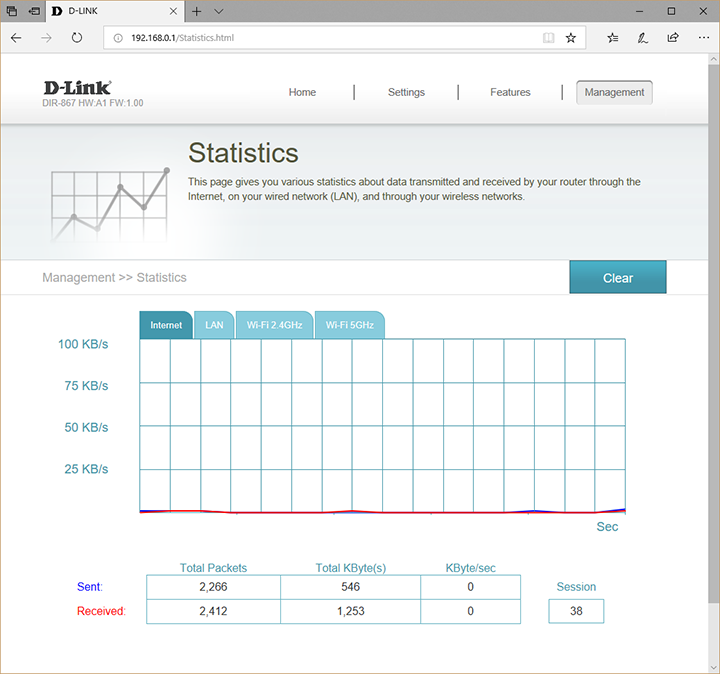Viewport: 720px width, 674px height.
Task: Open the Settings menu
Action: 406,92
